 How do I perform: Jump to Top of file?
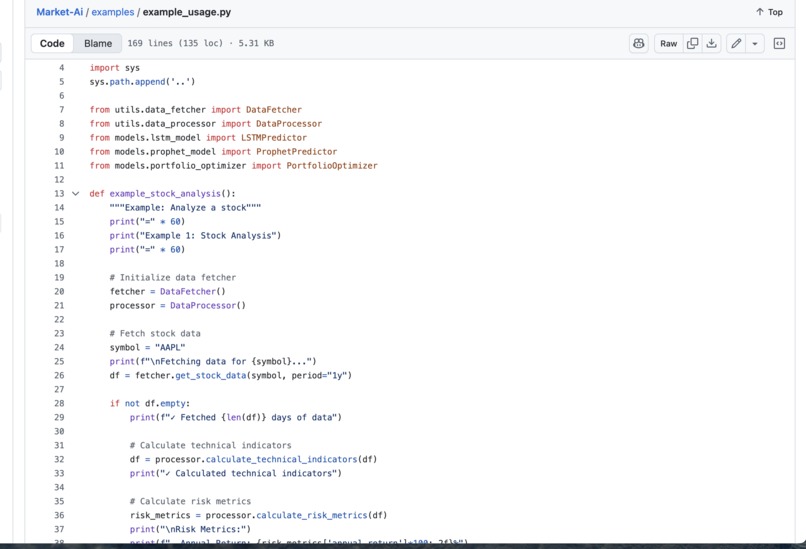(769, 12)
